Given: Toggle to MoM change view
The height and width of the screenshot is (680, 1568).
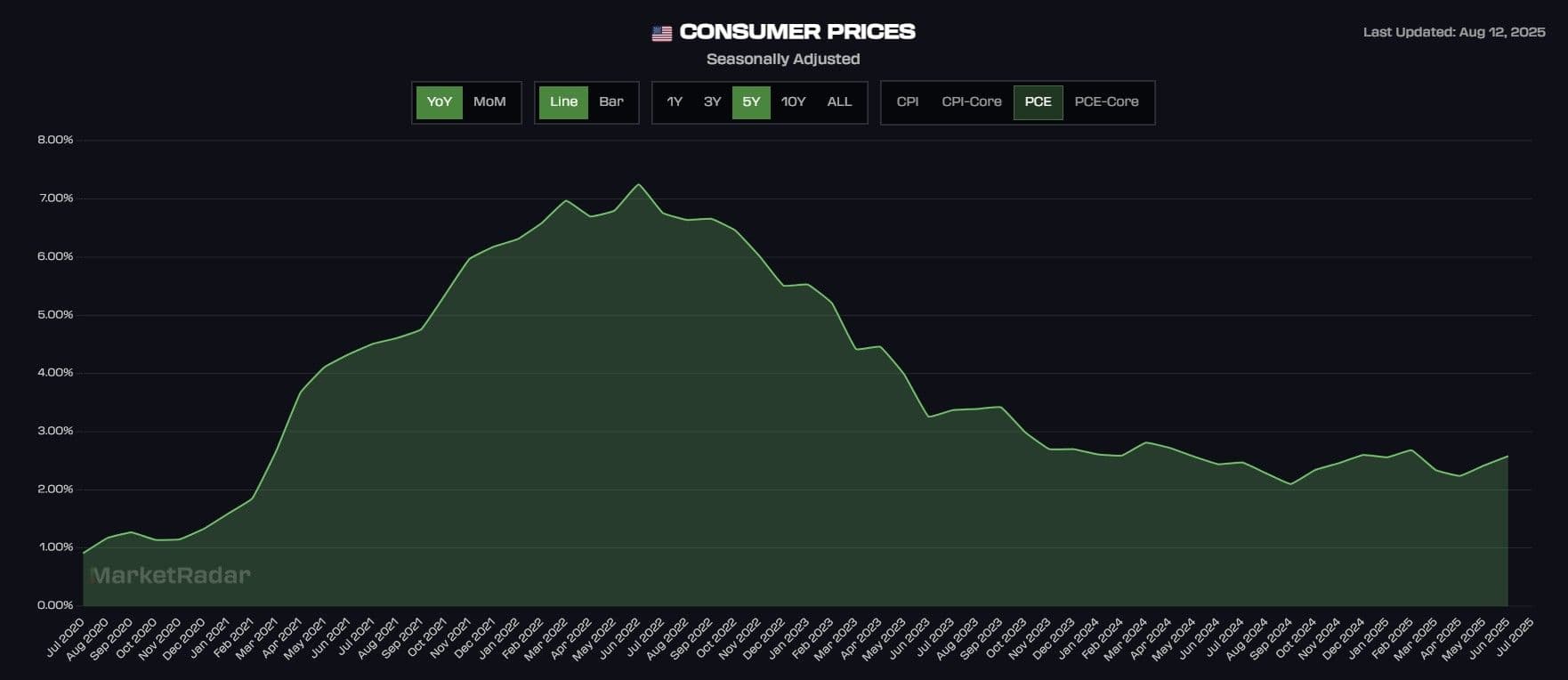Looking at the screenshot, I should [489, 102].
